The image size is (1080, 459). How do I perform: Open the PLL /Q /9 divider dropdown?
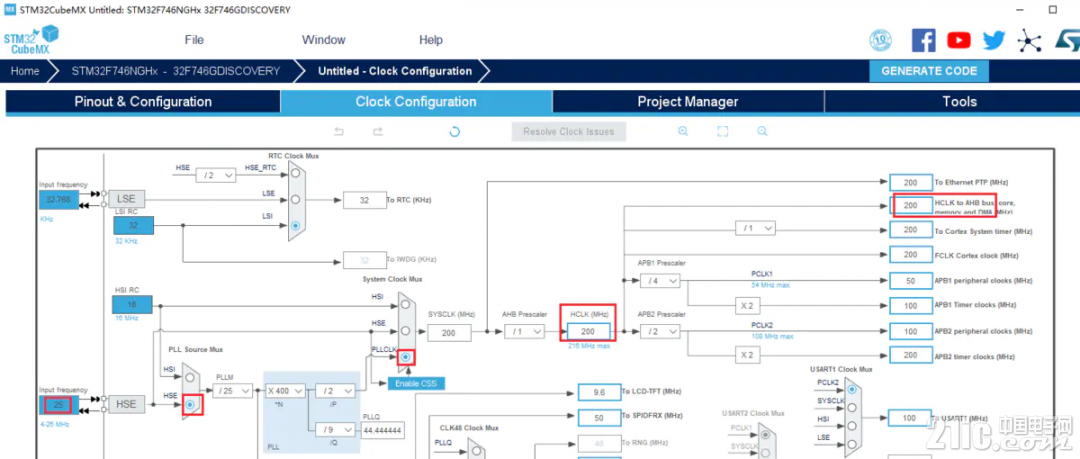pyautogui.click(x=335, y=430)
